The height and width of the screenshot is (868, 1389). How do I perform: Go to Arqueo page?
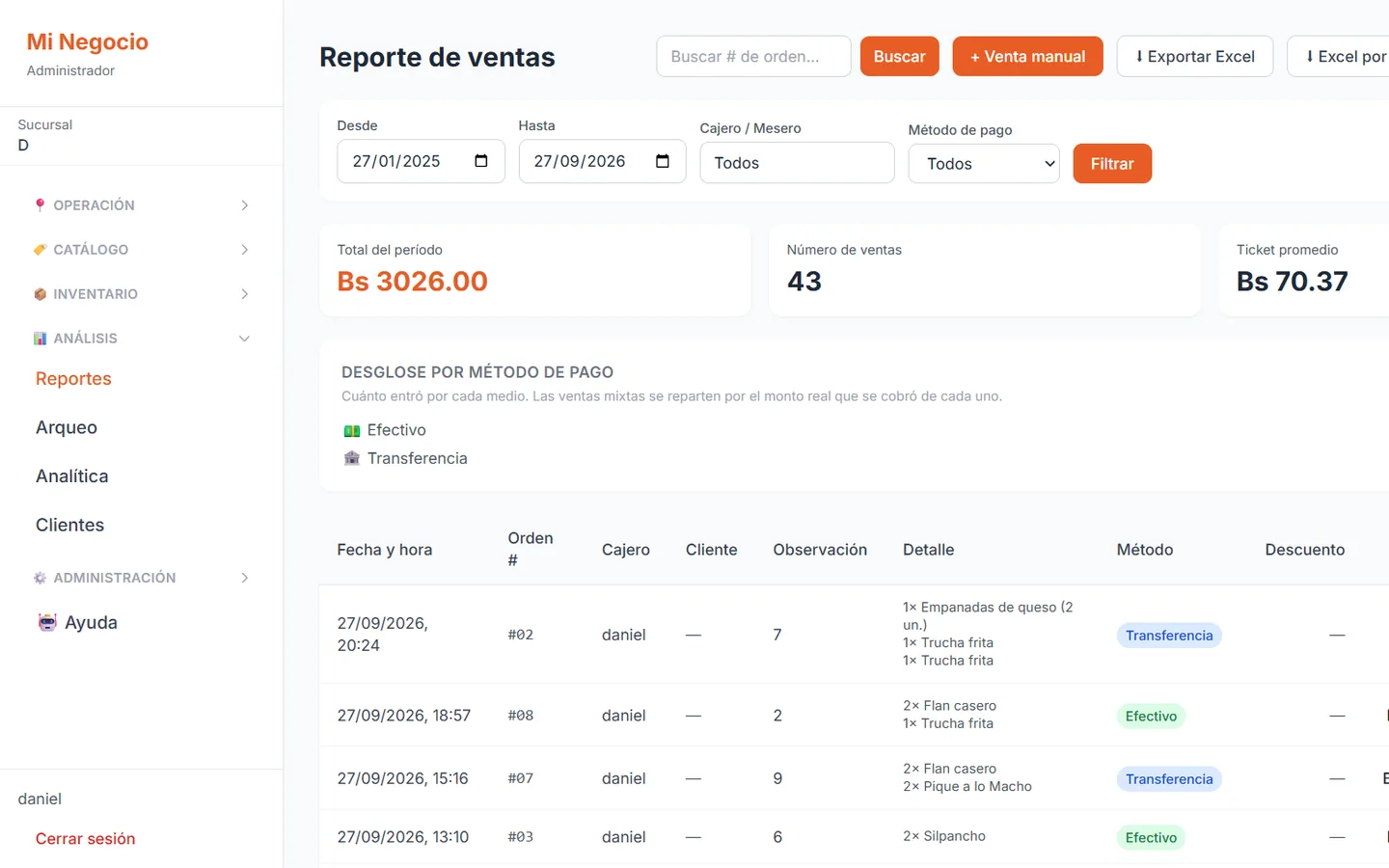pyautogui.click(x=67, y=427)
